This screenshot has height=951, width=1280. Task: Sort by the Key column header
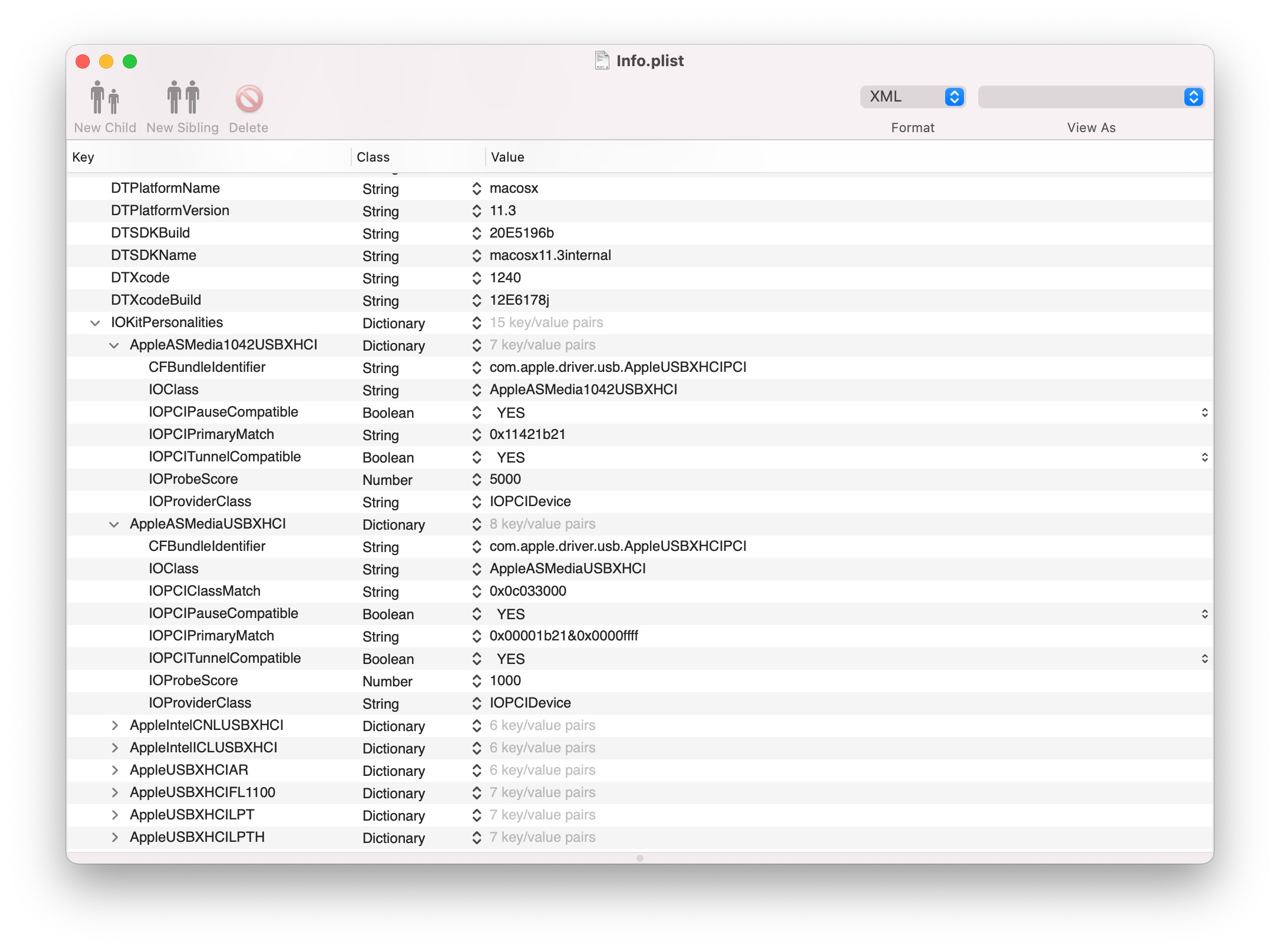click(209, 157)
